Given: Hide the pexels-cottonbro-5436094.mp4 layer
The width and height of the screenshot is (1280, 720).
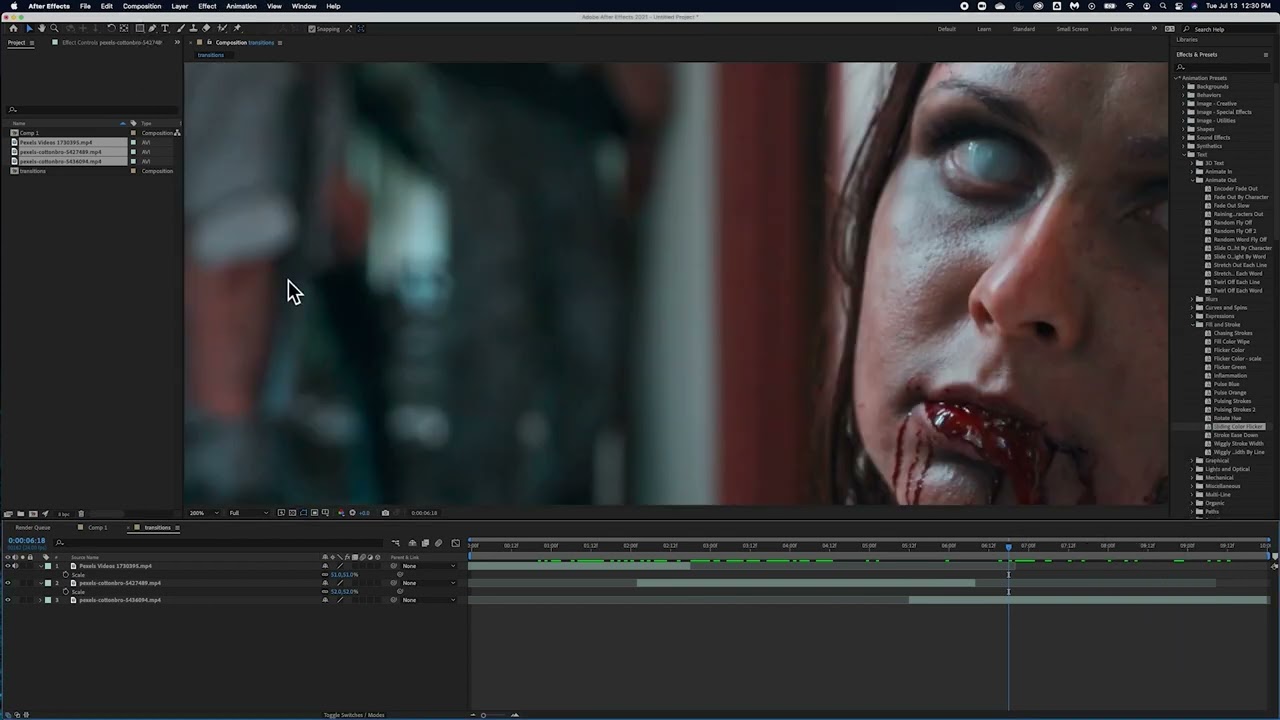Looking at the screenshot, I should tap(7, 600).
